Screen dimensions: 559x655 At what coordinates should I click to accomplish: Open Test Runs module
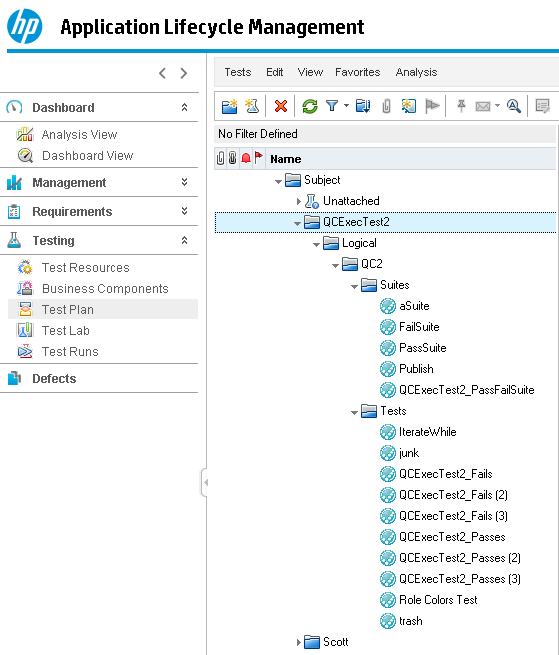click(70, 351)
